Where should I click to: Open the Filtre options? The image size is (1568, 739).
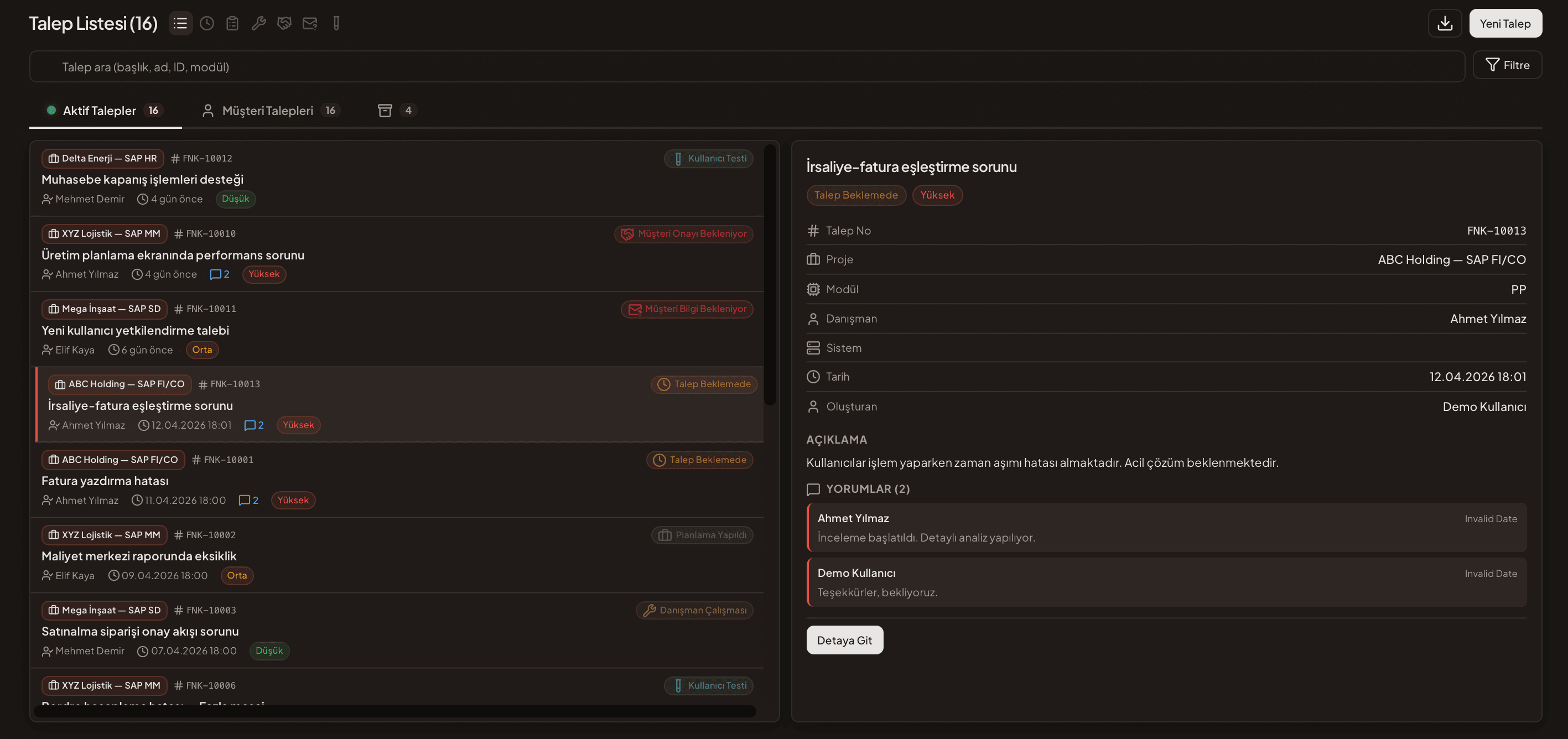1507,65
